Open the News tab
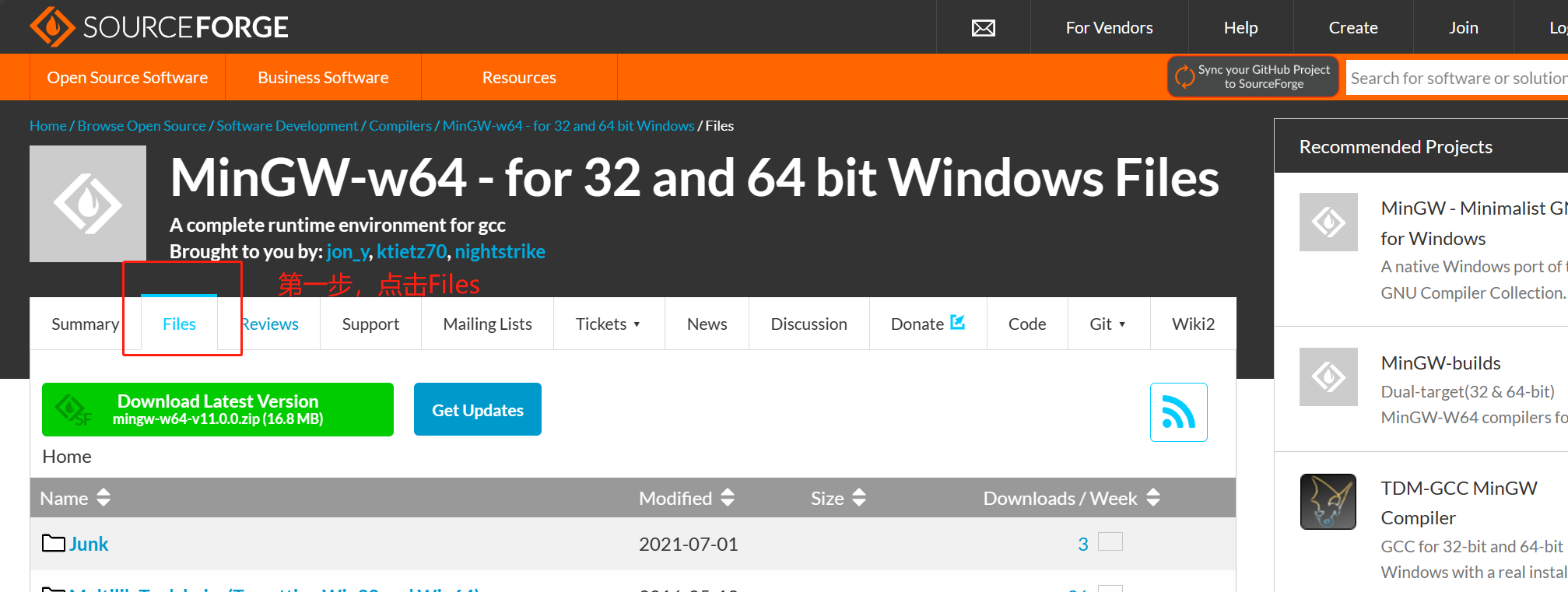The image size is (1568, 592). (x=707, y=324)
